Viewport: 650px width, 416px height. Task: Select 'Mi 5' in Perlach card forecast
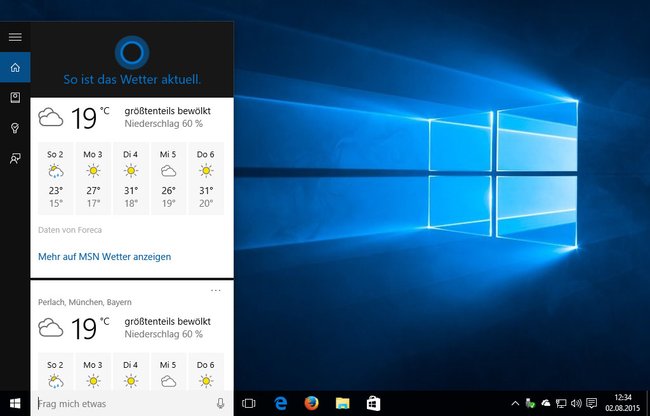[x=168, y=372]
